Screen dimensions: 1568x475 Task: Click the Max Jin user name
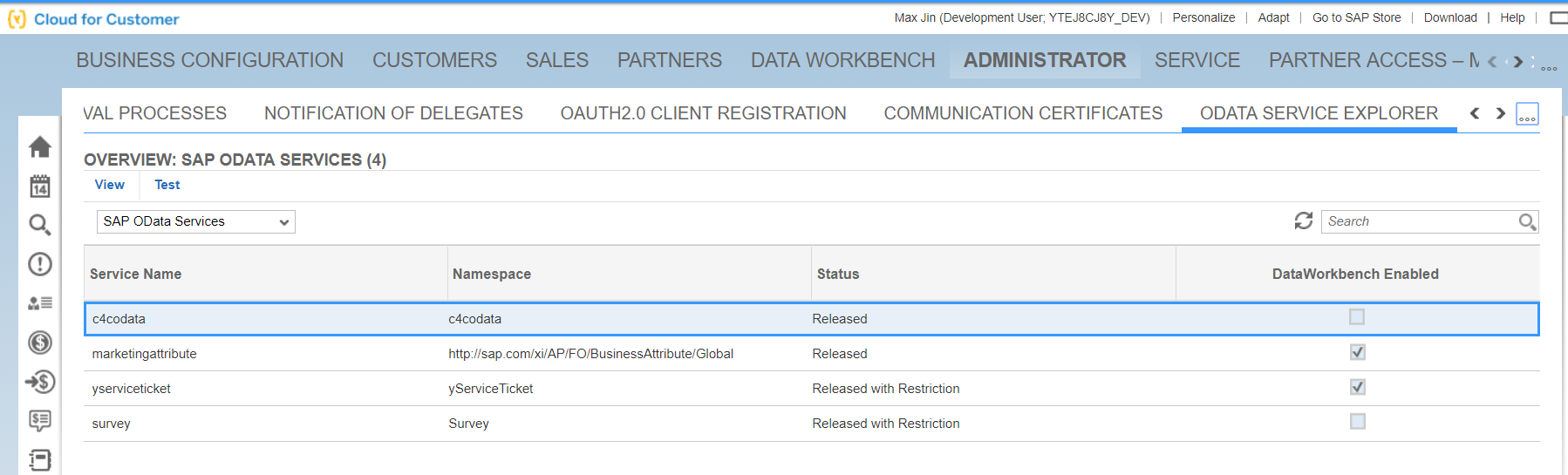point(1022,17)
